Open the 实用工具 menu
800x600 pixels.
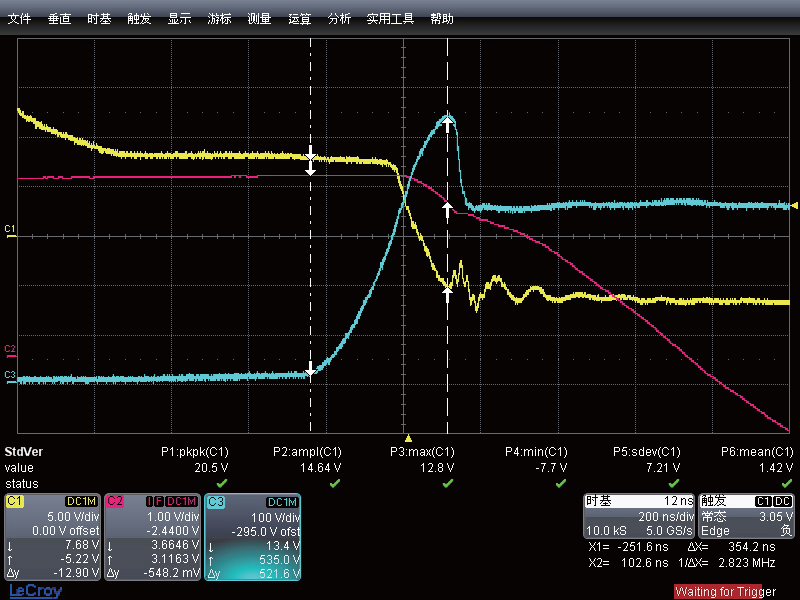[390, 19]
